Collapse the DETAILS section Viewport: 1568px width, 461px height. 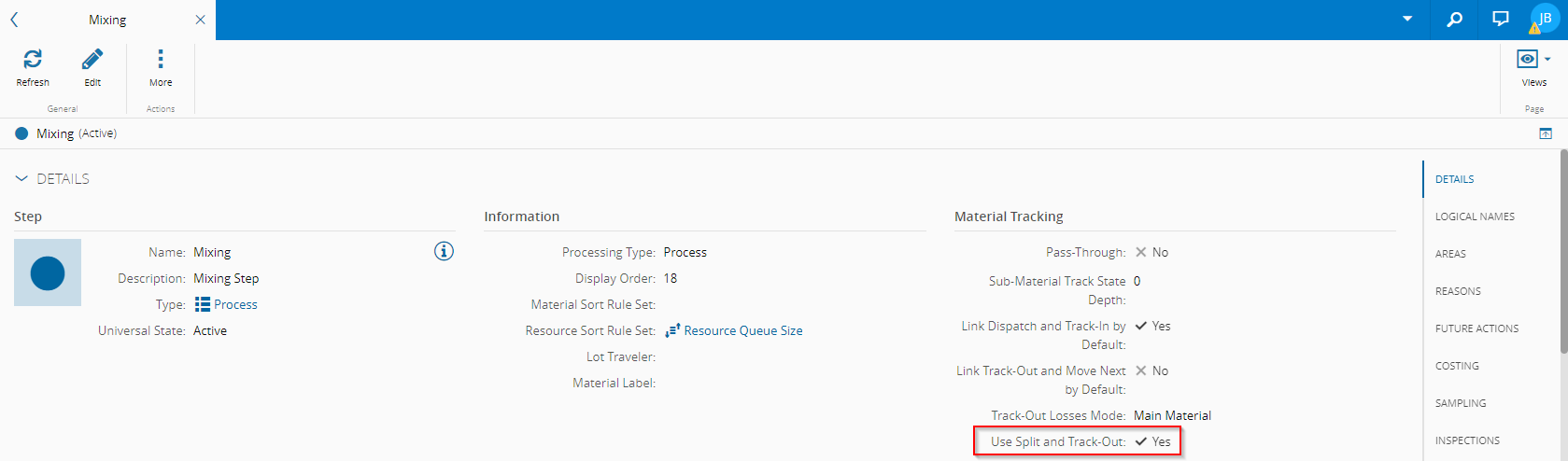[21, 178]
